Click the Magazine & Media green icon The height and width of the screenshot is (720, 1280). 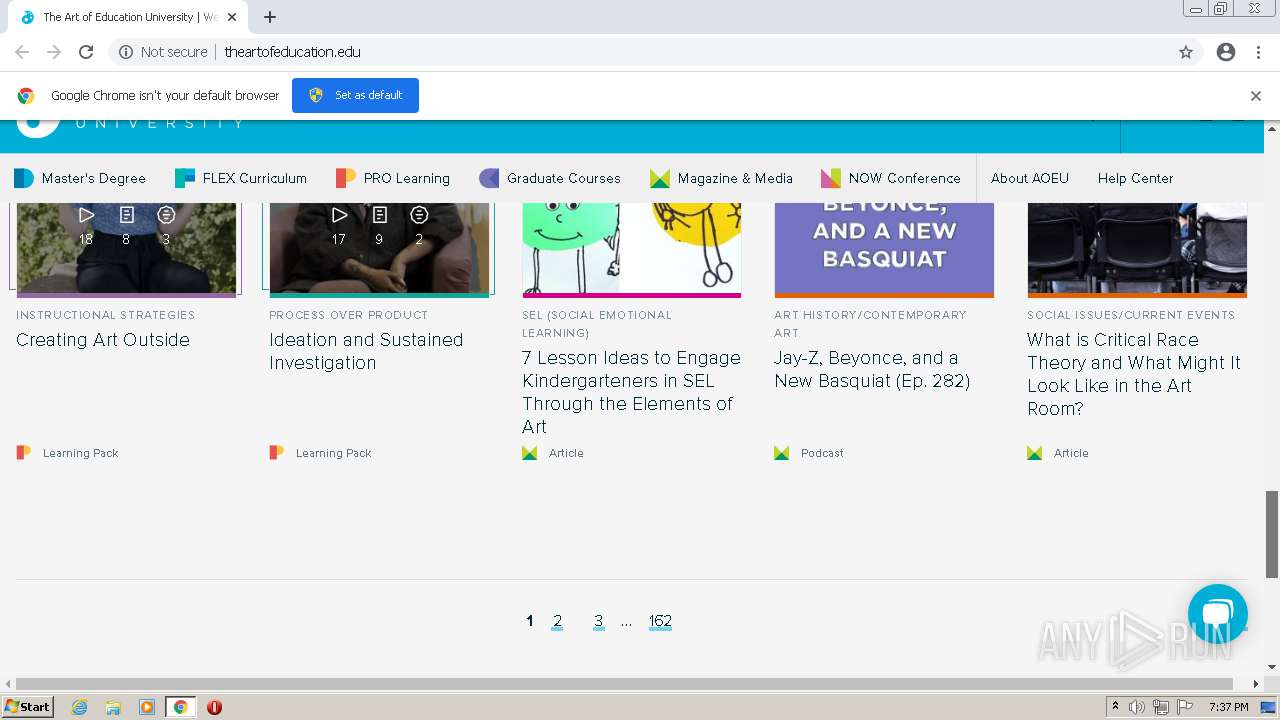click(660, 178)
